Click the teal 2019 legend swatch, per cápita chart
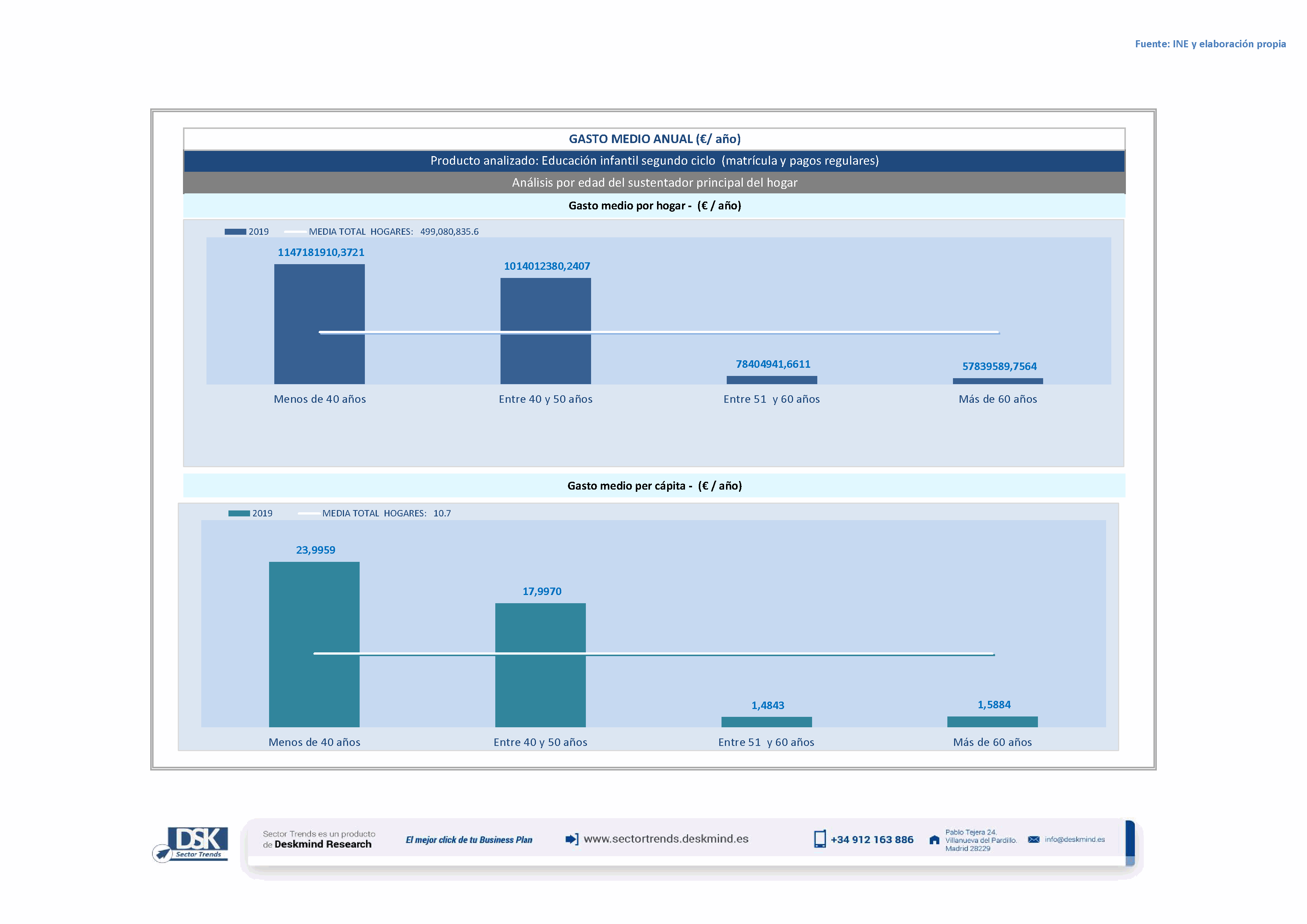This screenshot has height=924, width=1307. tap(239, 513)
